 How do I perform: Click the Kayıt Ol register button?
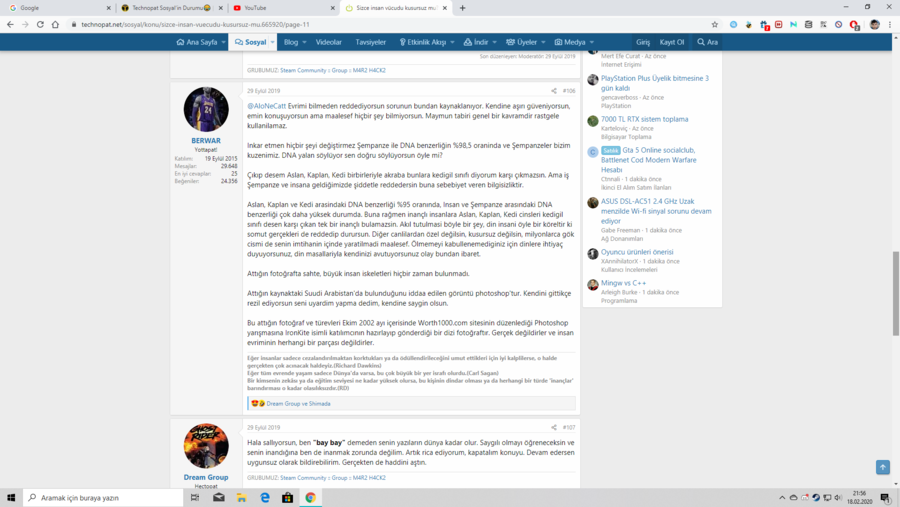pyautogui.click(x=672, y=42)
